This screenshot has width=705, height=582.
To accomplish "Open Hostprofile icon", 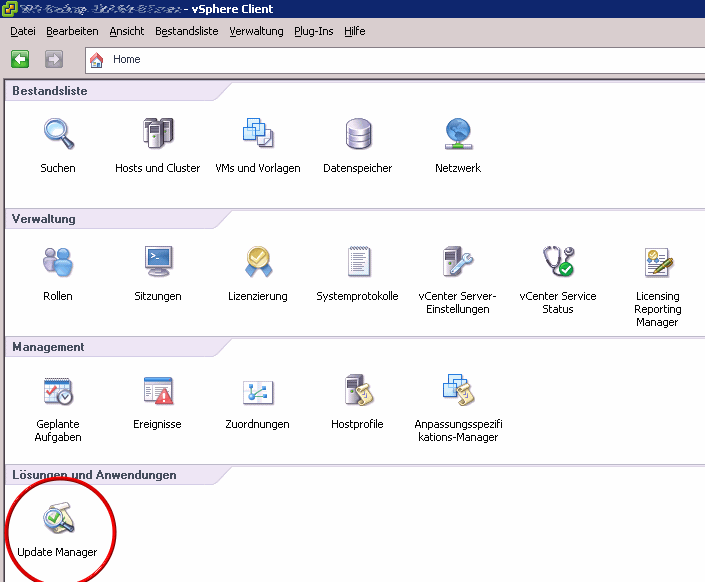I will [x=358, y=390].
